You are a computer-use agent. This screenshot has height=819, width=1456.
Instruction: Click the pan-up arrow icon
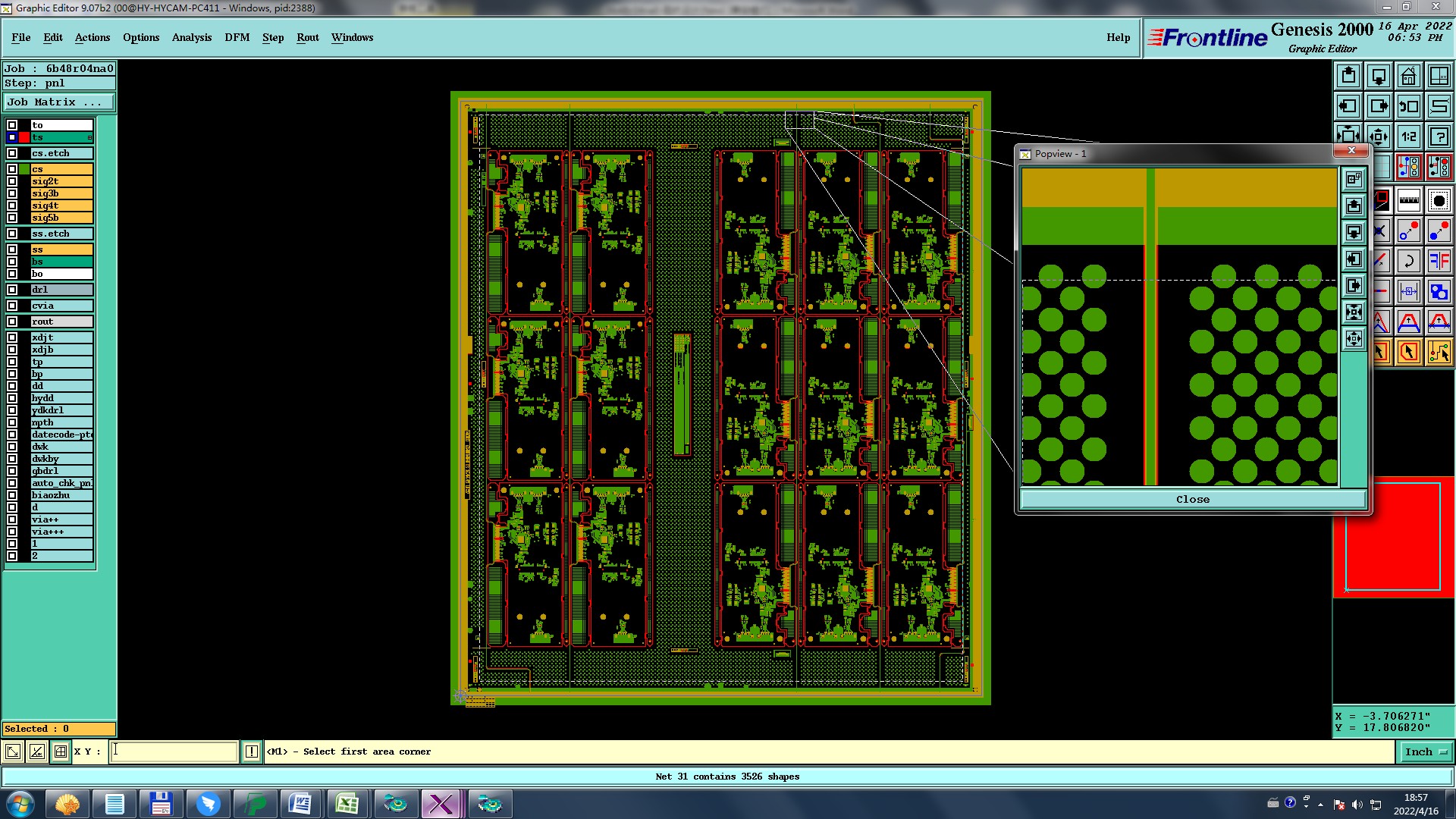click(x=1348, y=76)
